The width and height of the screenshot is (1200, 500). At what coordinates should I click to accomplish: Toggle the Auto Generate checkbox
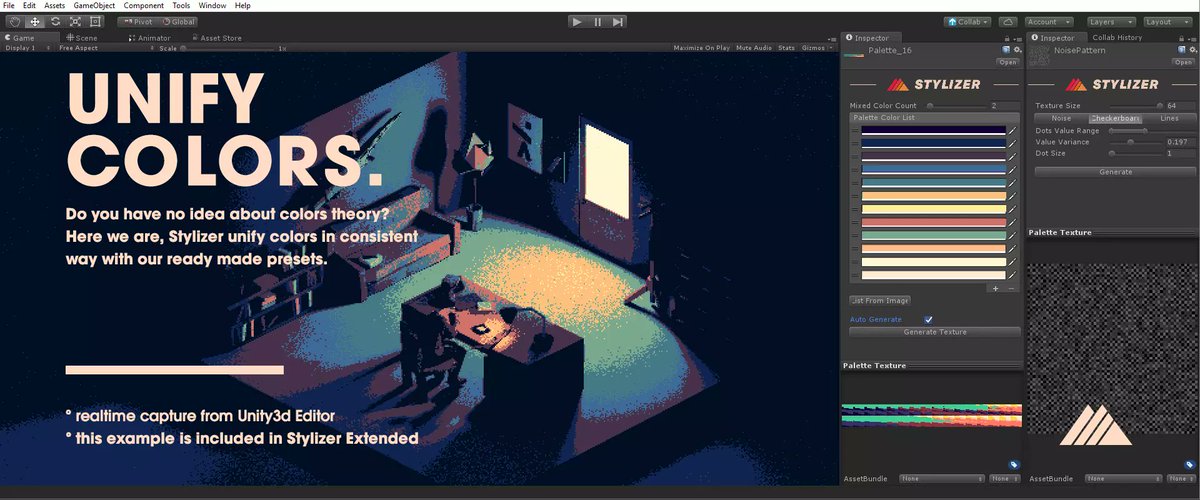[928, 319]
